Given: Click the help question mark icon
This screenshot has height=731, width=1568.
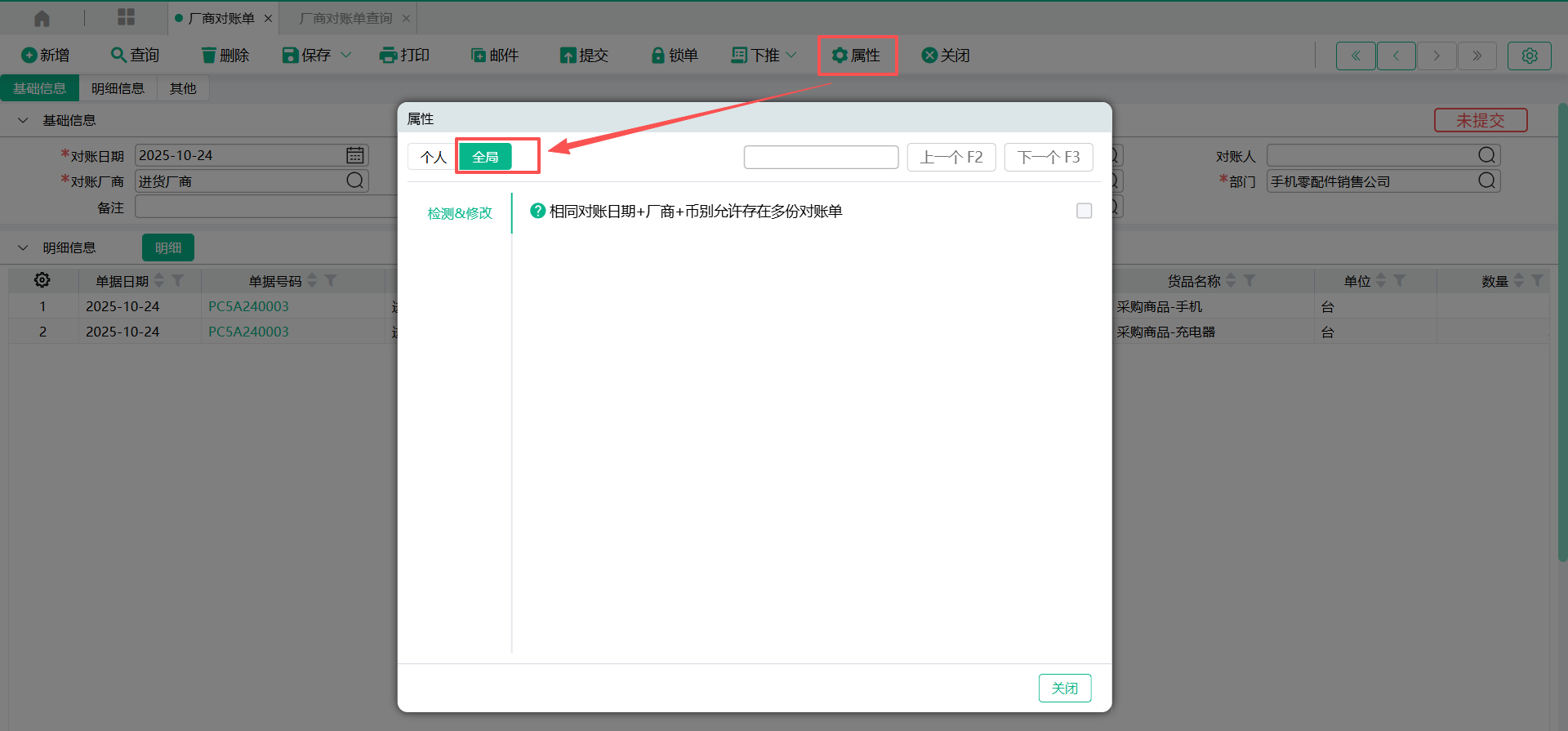Looking at the screenshot, I should (537, 211).
